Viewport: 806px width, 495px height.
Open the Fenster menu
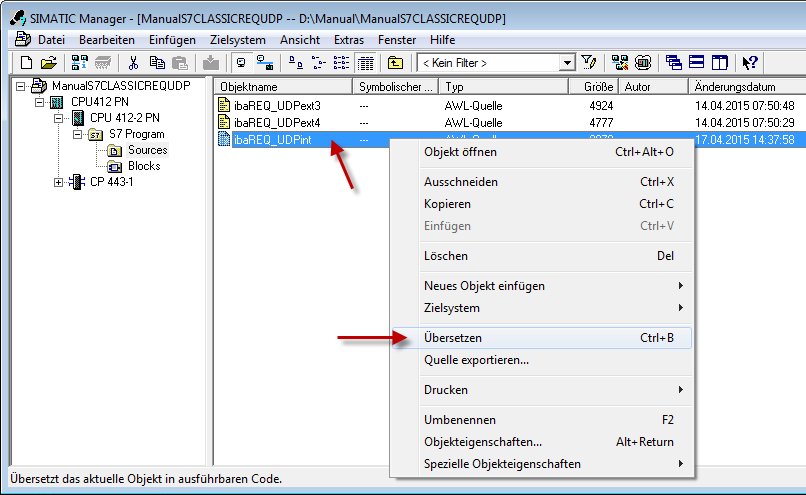coord(397,40)
